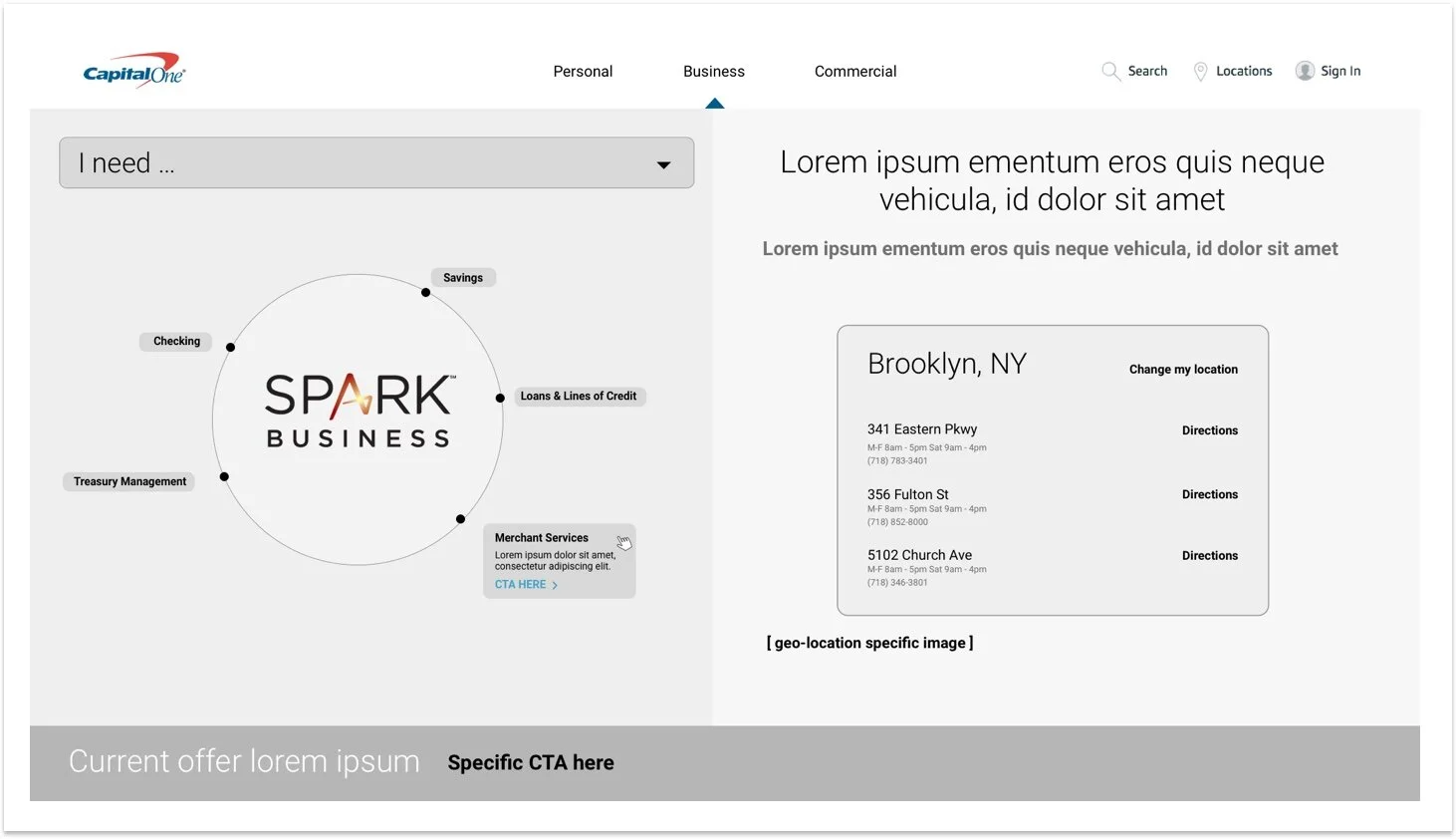Click the Merchant Services card title
The image size is (1456, 839).
[542, 538]
